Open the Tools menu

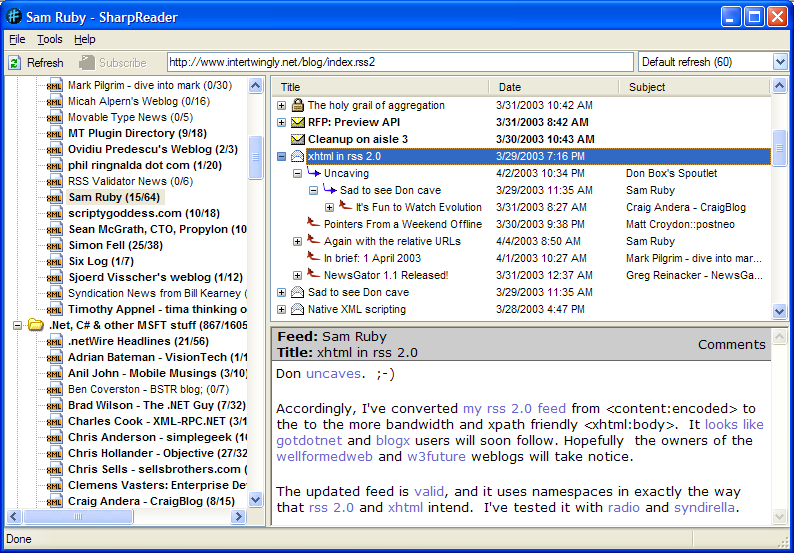pos(50,39)
